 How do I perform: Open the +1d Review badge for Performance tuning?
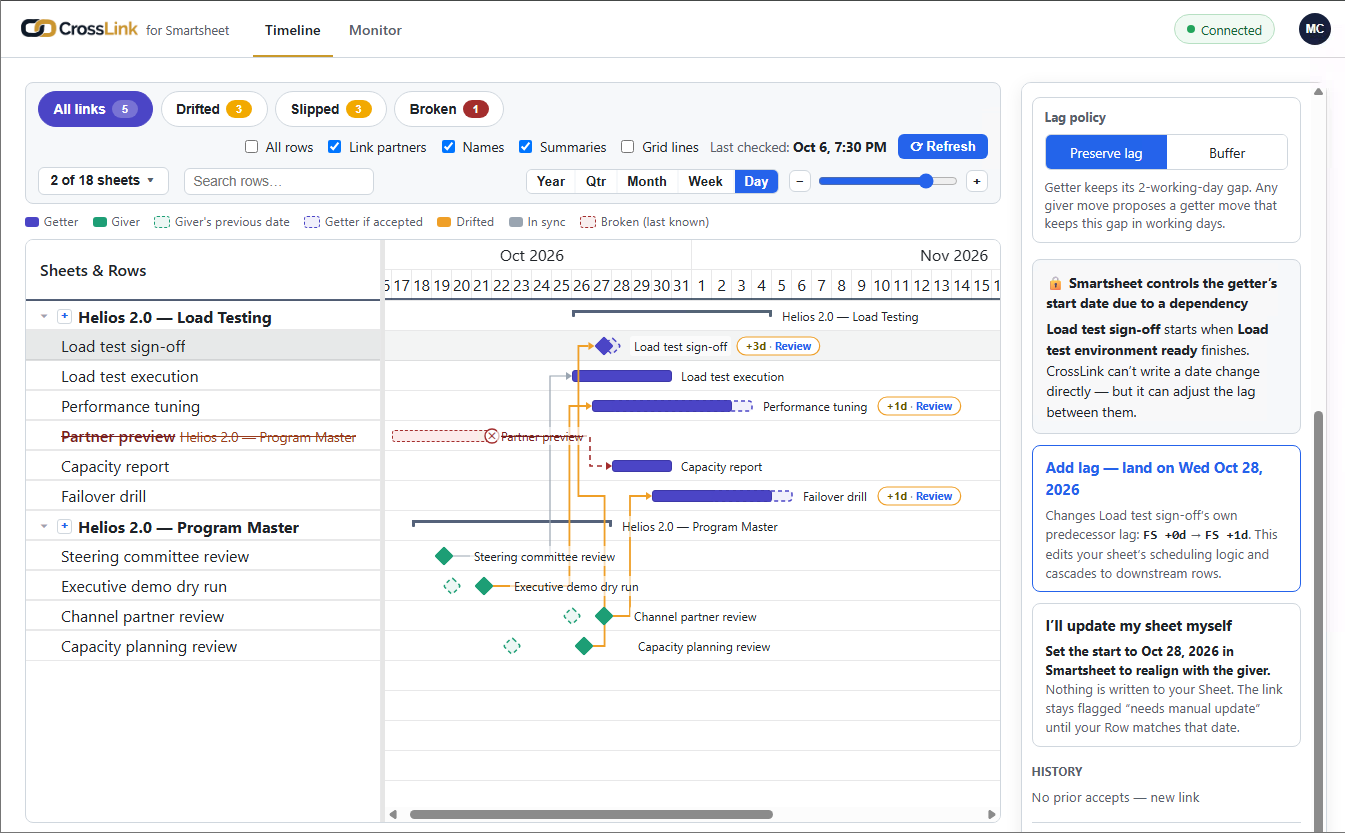pos(919,406)
